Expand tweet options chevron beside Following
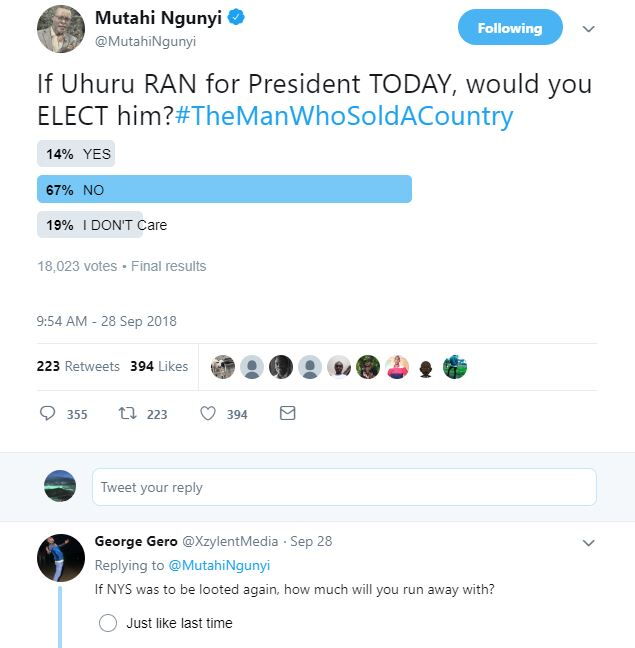Viewport: 635px width, 648px height. pyautogui.click(x=589, y=29)
